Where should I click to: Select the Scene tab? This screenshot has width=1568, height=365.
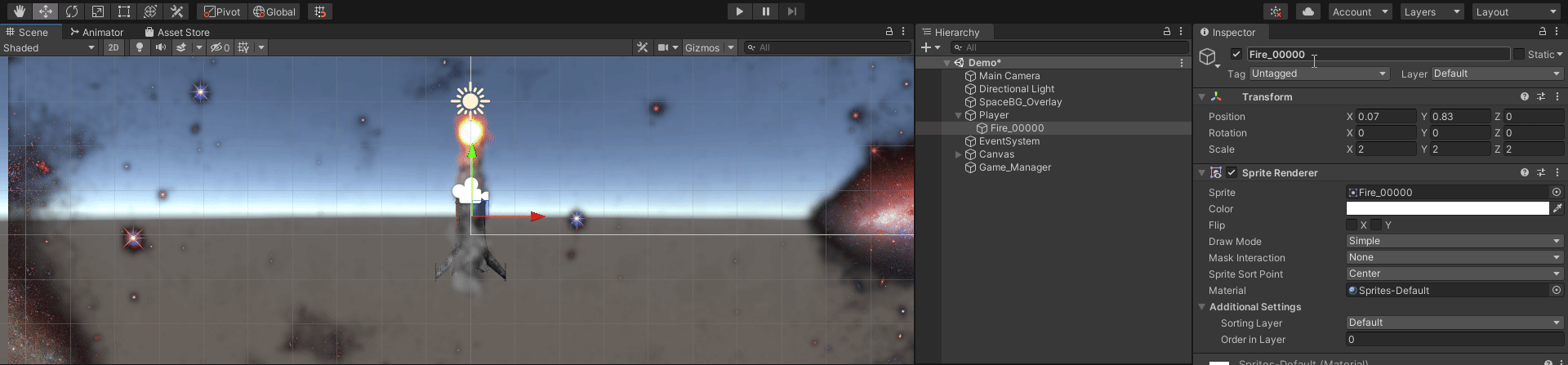click(x=27, y=32)
